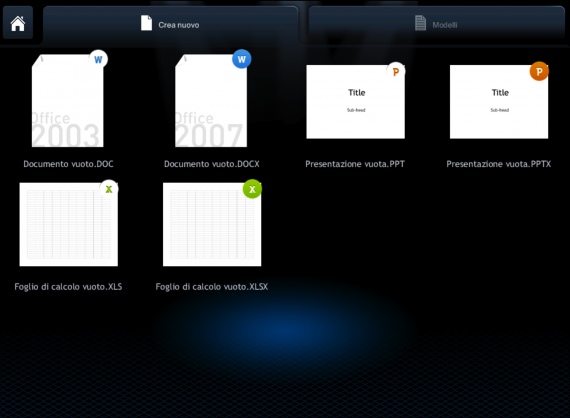Screen dimensions: 570x418
Task: Click the white Excel badge on XLS
Action: (109, 189)
